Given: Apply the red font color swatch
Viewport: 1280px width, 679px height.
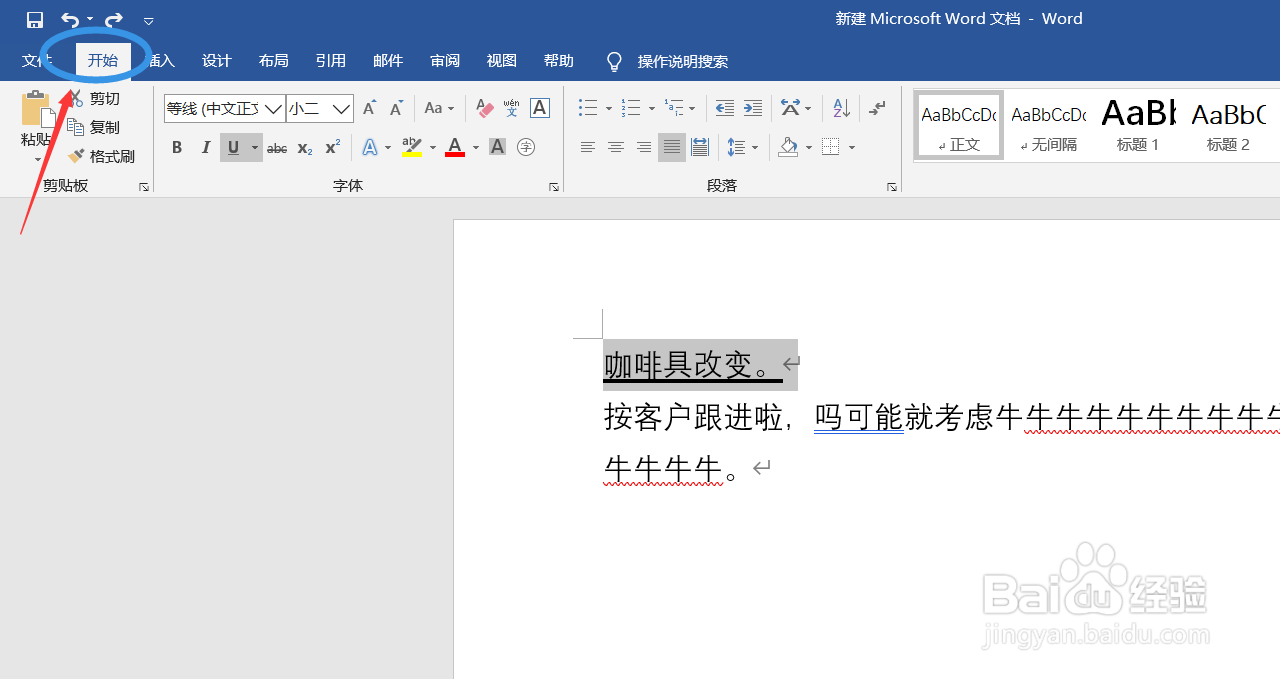Looking at the screenshot, I should tap(454, 147).
